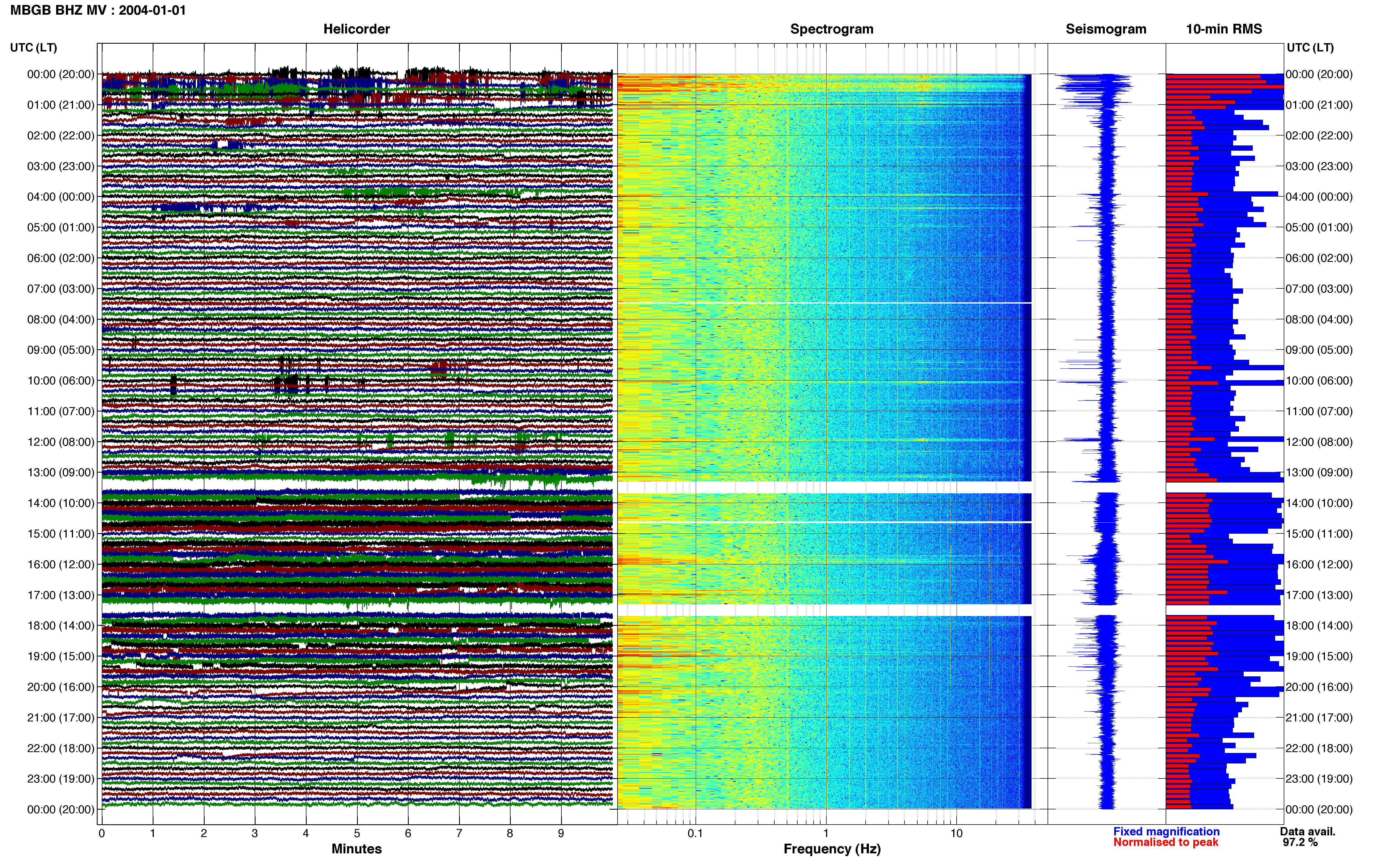Click the left time label '15:00 (11:00)'
This screenshot has width=1388, height=868.
click(x=61, y=534)
